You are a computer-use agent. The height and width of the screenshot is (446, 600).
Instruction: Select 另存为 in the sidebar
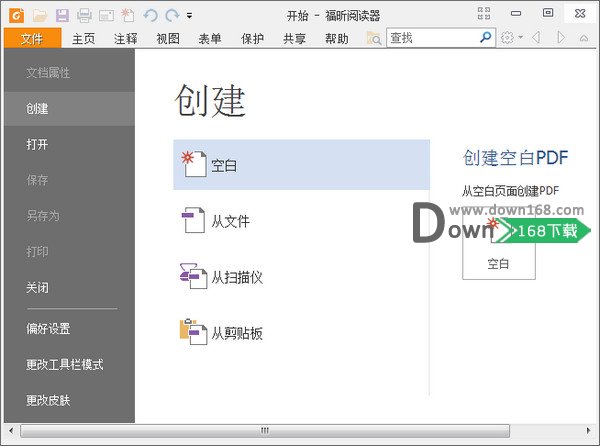(x=69, y=216)
